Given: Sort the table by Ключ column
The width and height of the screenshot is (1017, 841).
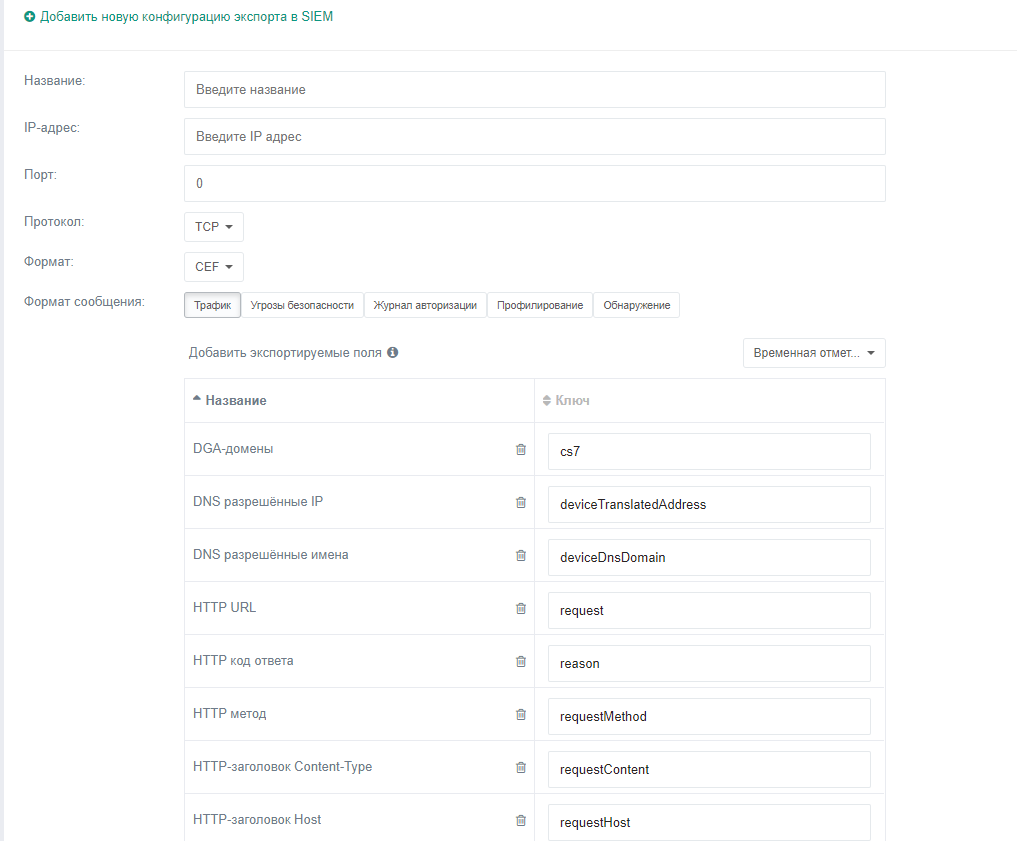Looking at the screenshot, I should 571,401.
